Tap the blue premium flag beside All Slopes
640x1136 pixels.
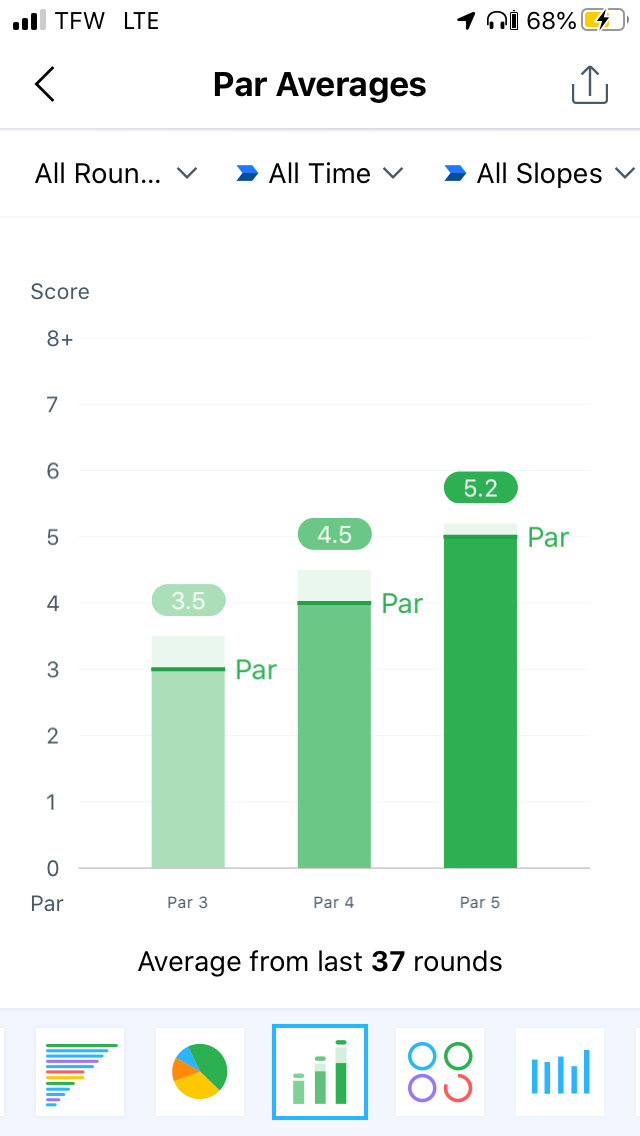click(x=455, y=174)
